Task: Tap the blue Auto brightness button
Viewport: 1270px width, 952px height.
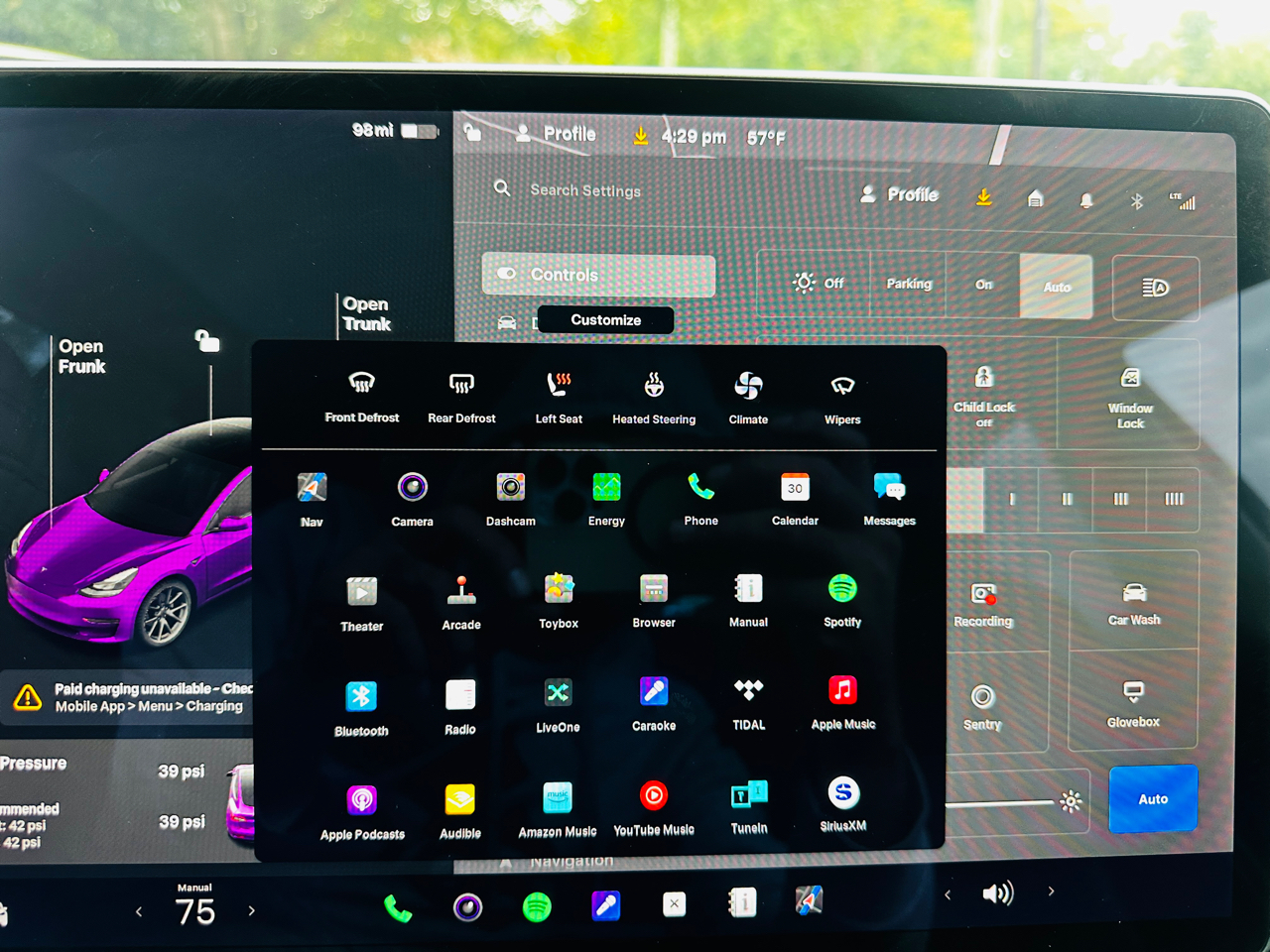Action: pyautogui.click(x=1153, y=799)
